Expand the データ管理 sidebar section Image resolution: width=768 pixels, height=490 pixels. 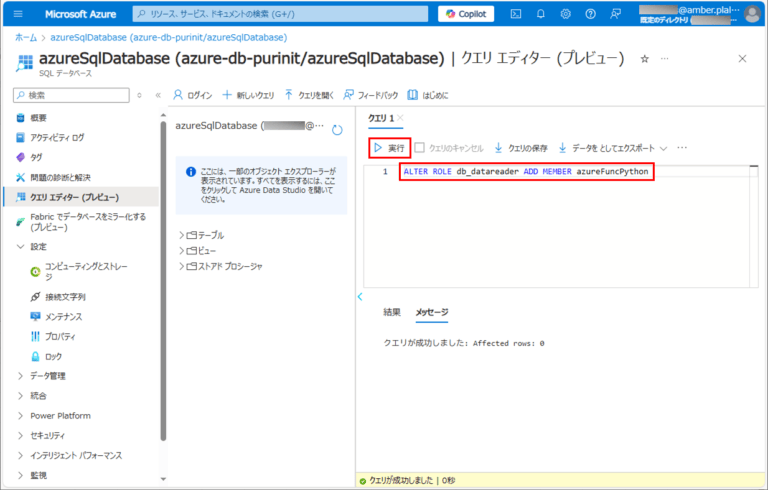point(22,376)
